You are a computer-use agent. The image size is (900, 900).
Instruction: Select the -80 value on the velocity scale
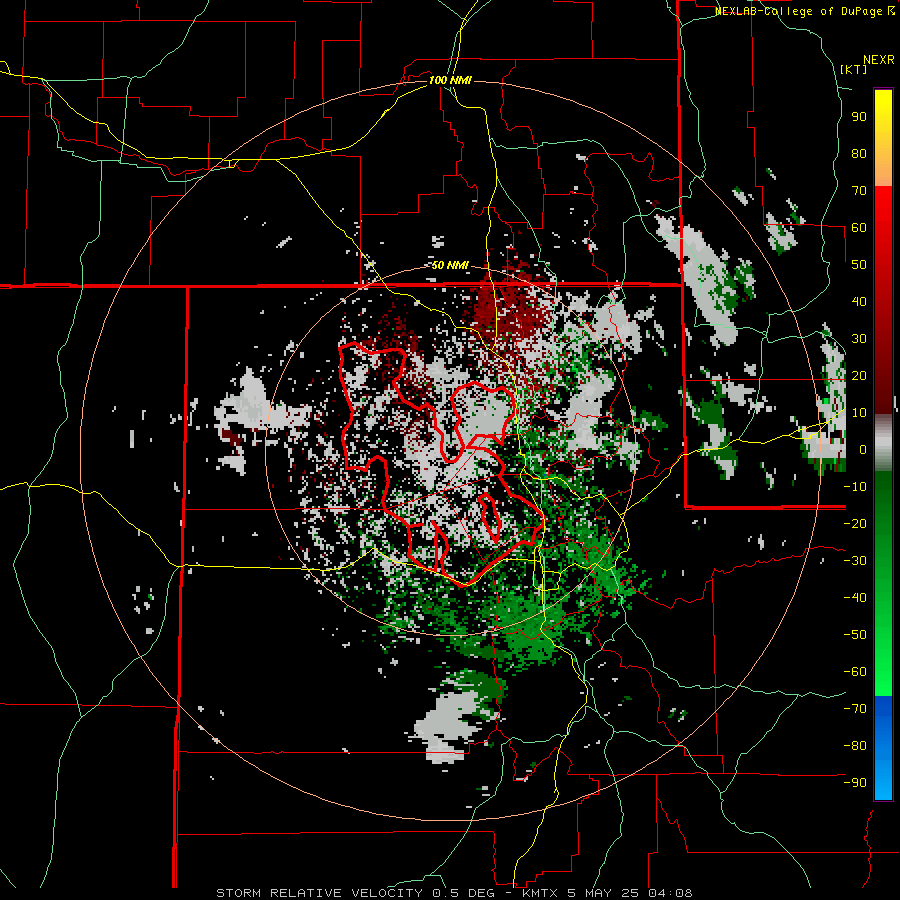855,746
